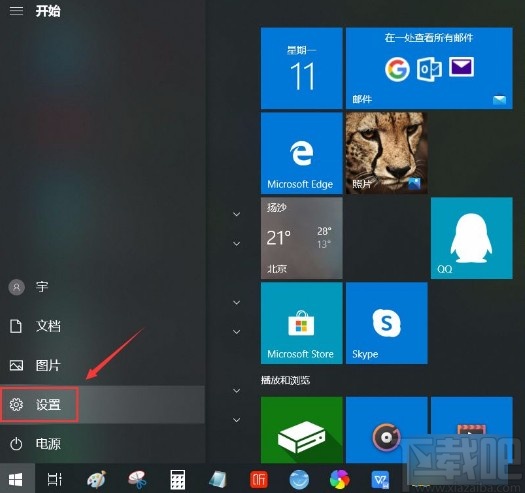
Task: Open the movies film tile
Action: click(x=471, y=430)
